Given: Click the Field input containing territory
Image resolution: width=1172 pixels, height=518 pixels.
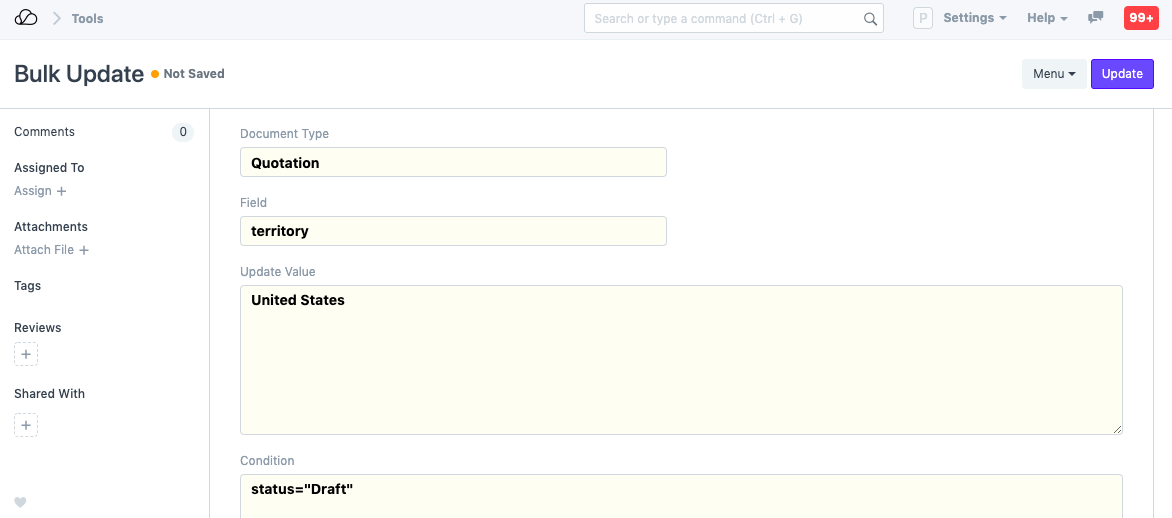Looking at the screenshot, I should pos(453,231).
